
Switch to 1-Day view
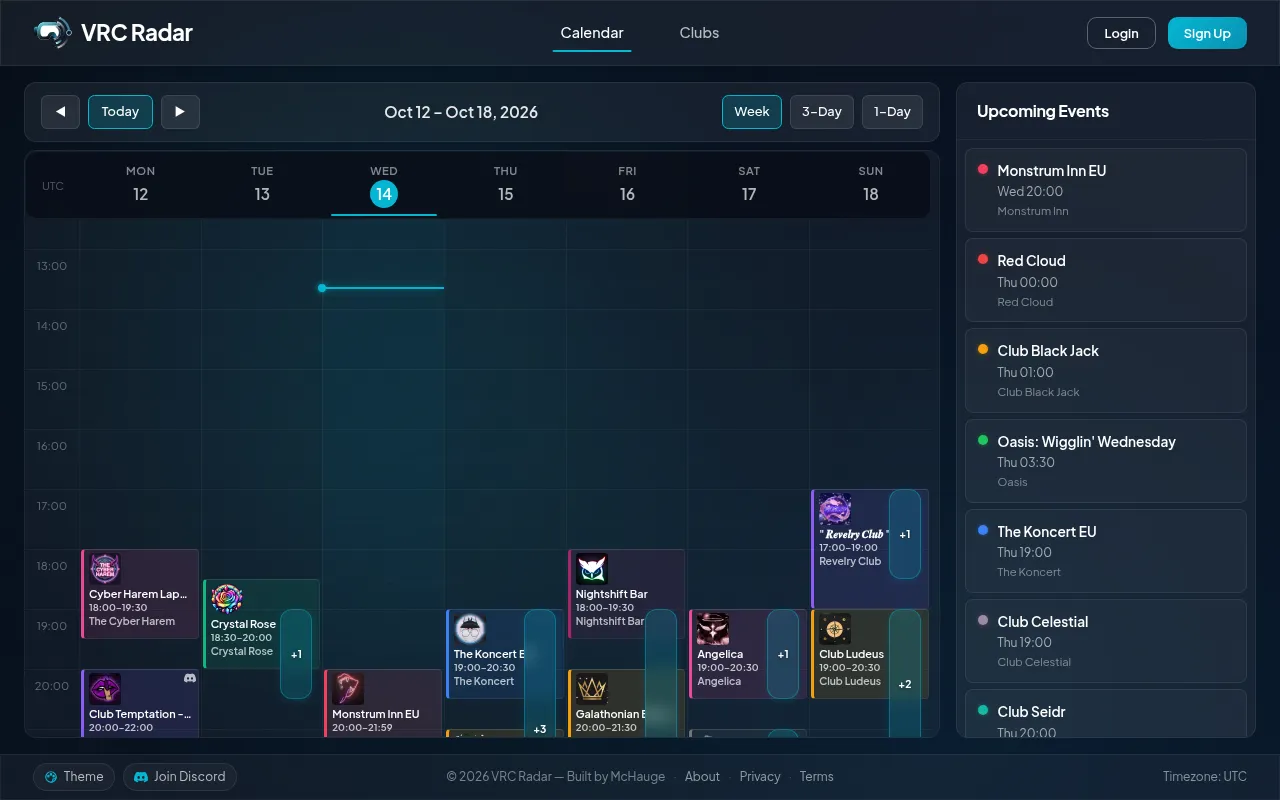[892, 112]
